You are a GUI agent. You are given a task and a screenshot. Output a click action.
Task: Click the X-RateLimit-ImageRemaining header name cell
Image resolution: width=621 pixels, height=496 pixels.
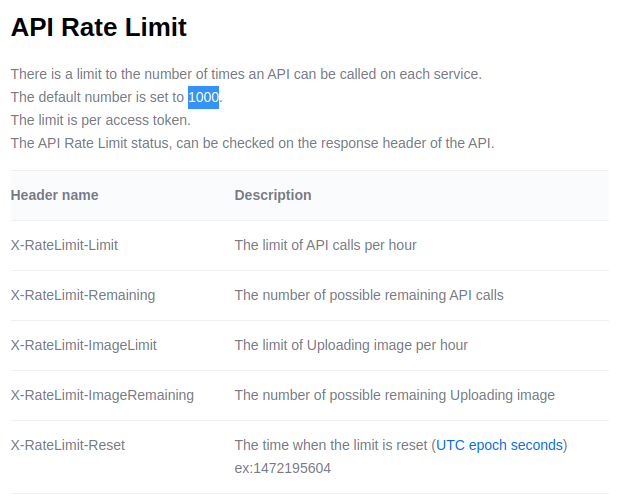[x=102, y=395]
